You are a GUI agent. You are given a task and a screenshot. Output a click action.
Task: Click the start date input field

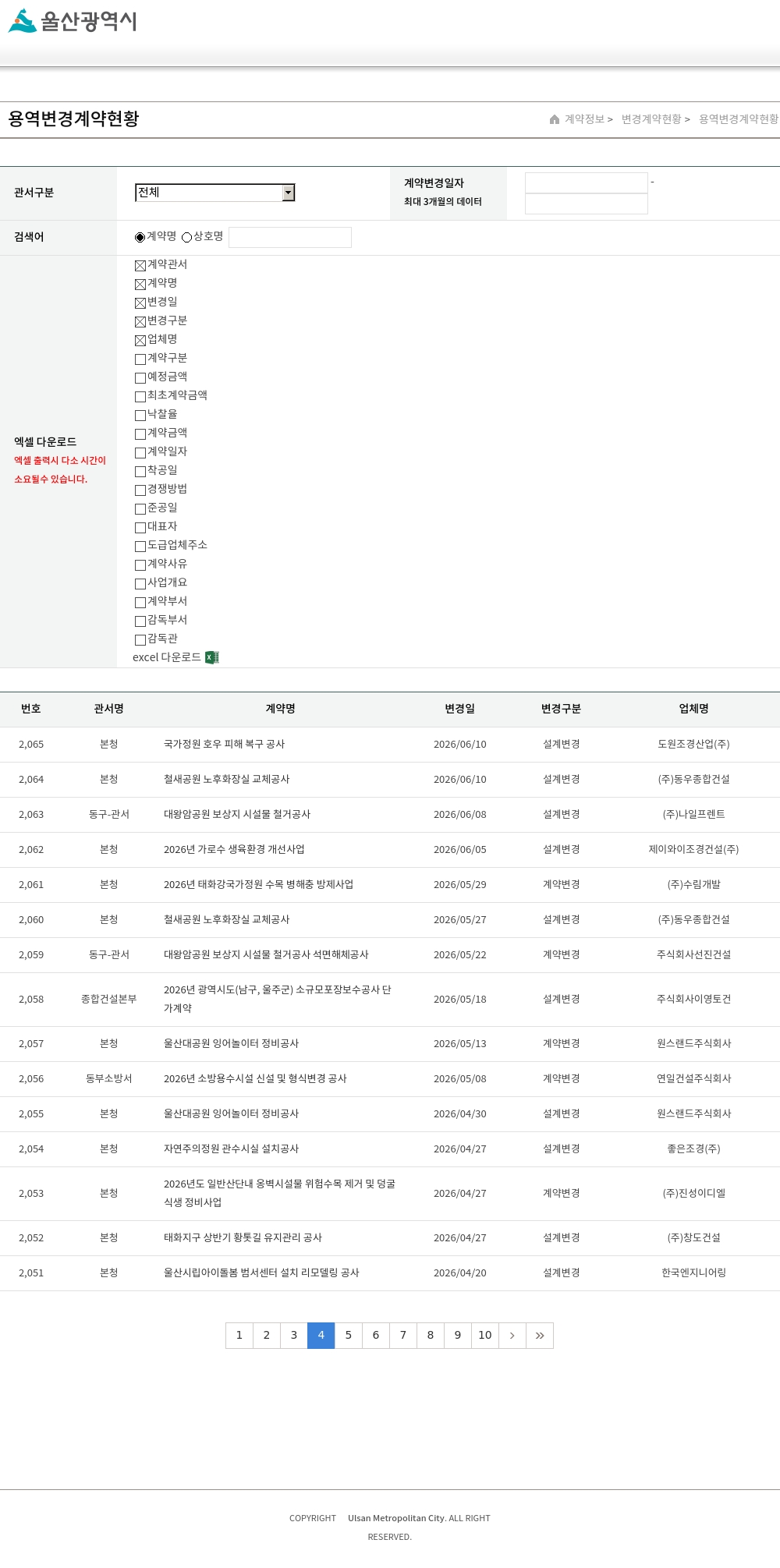click(587, 182)
